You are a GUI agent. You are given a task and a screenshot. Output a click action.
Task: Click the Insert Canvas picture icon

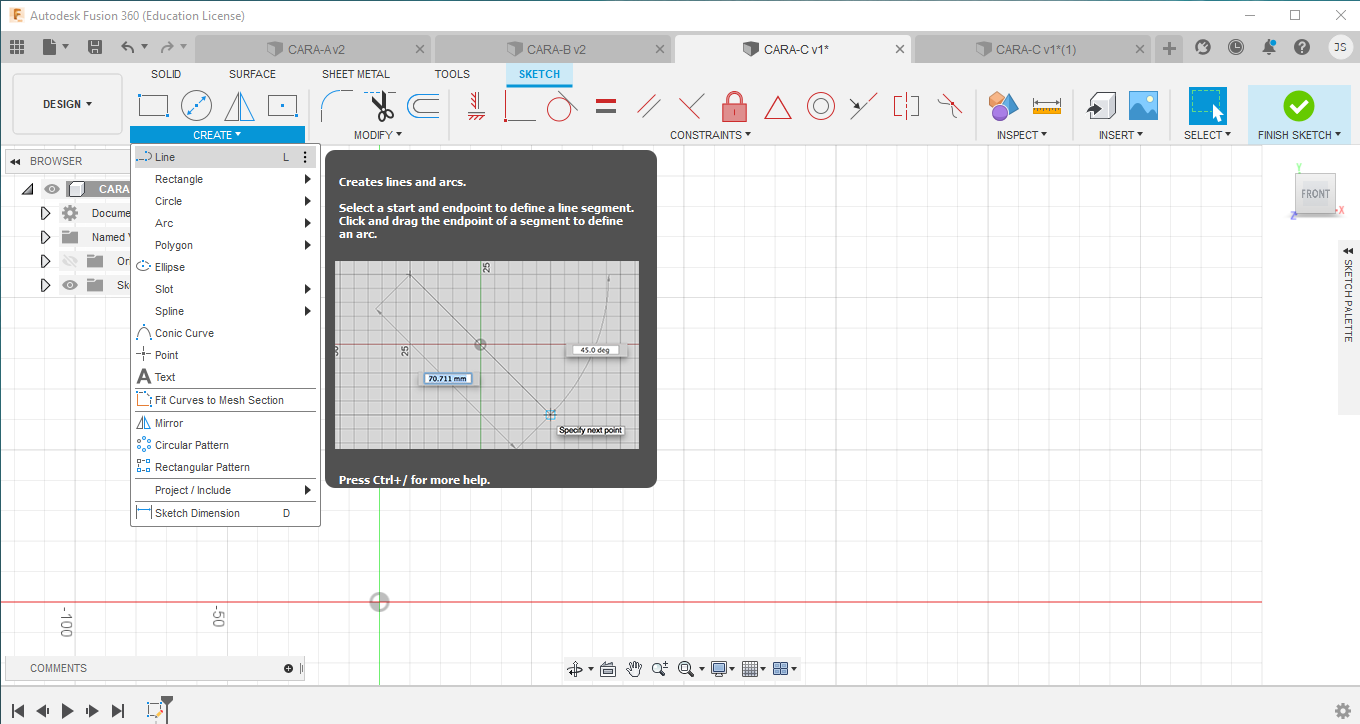[x=1143, y=105]
